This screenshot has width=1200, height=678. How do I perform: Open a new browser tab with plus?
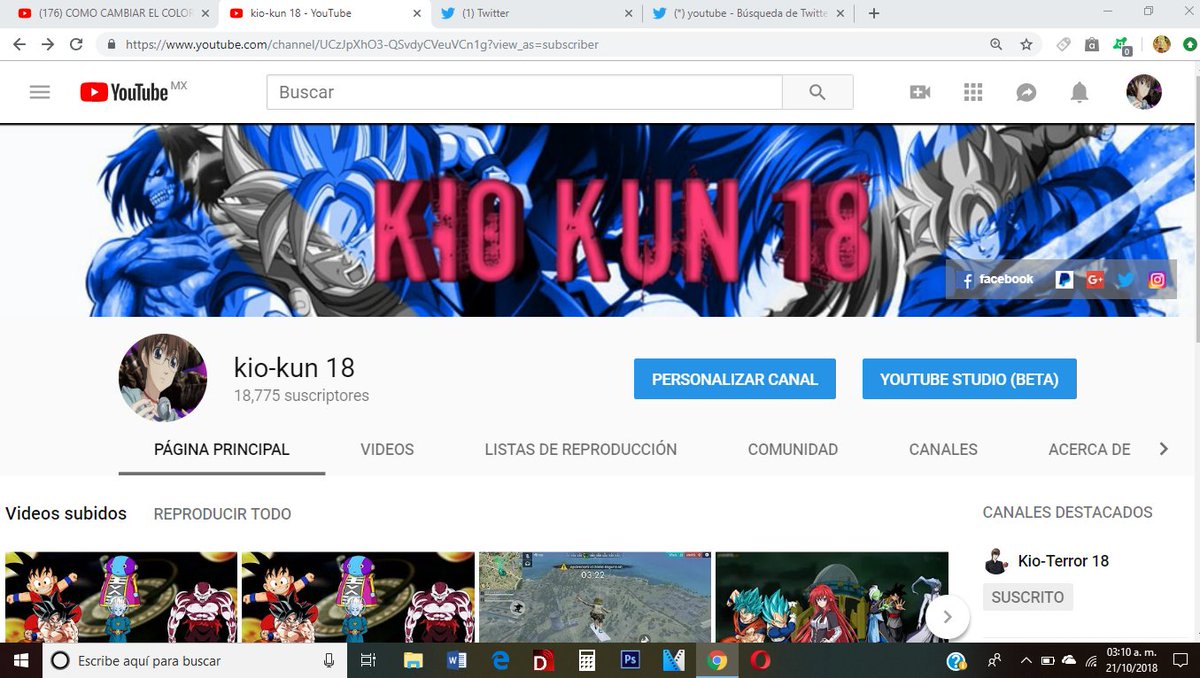point(874,13)
